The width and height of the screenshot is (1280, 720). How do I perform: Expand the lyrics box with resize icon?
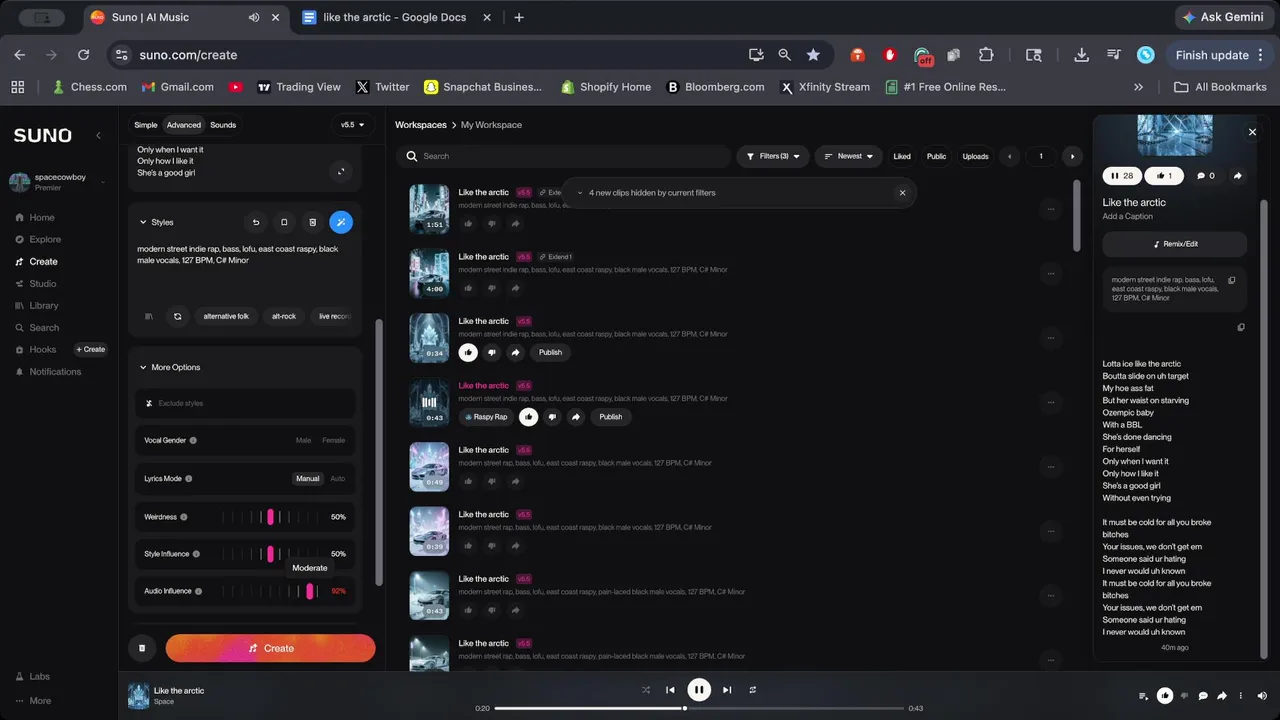coord(341,171)
